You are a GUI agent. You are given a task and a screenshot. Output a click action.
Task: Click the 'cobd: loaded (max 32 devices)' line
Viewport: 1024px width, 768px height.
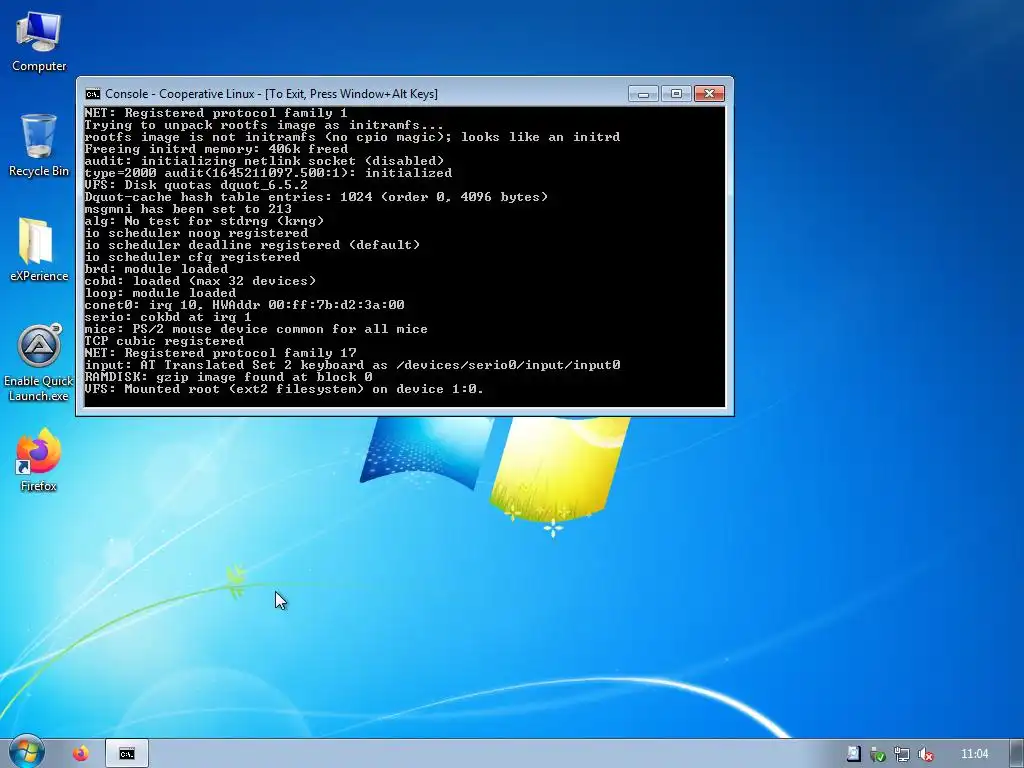200,281
